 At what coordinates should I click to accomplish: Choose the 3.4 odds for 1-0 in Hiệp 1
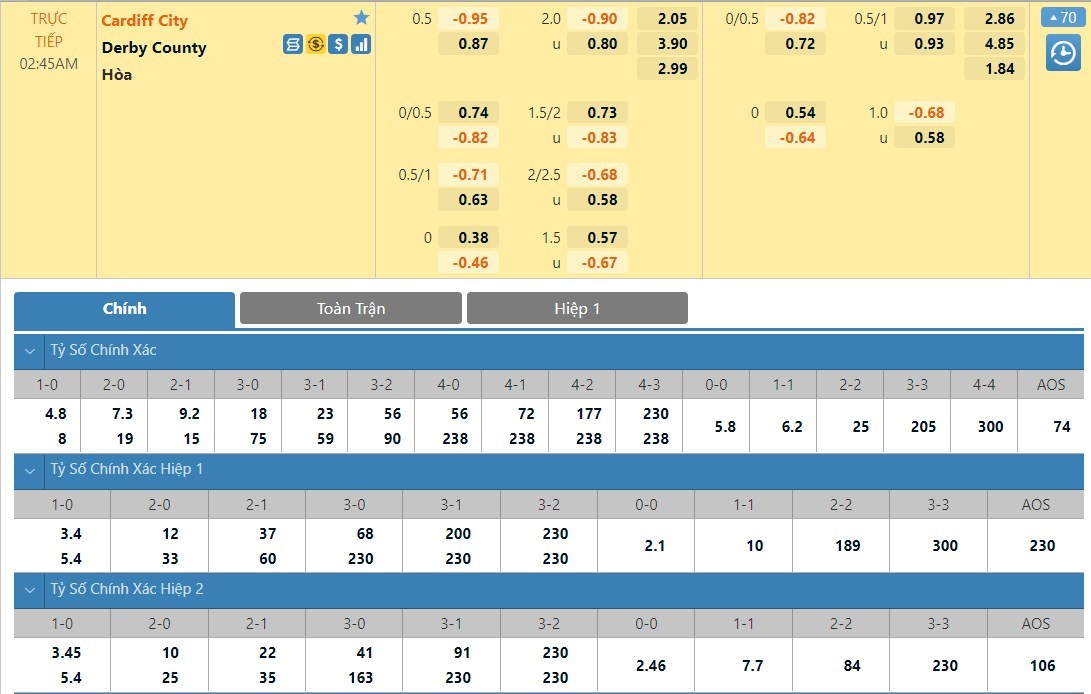click(71, 534)
